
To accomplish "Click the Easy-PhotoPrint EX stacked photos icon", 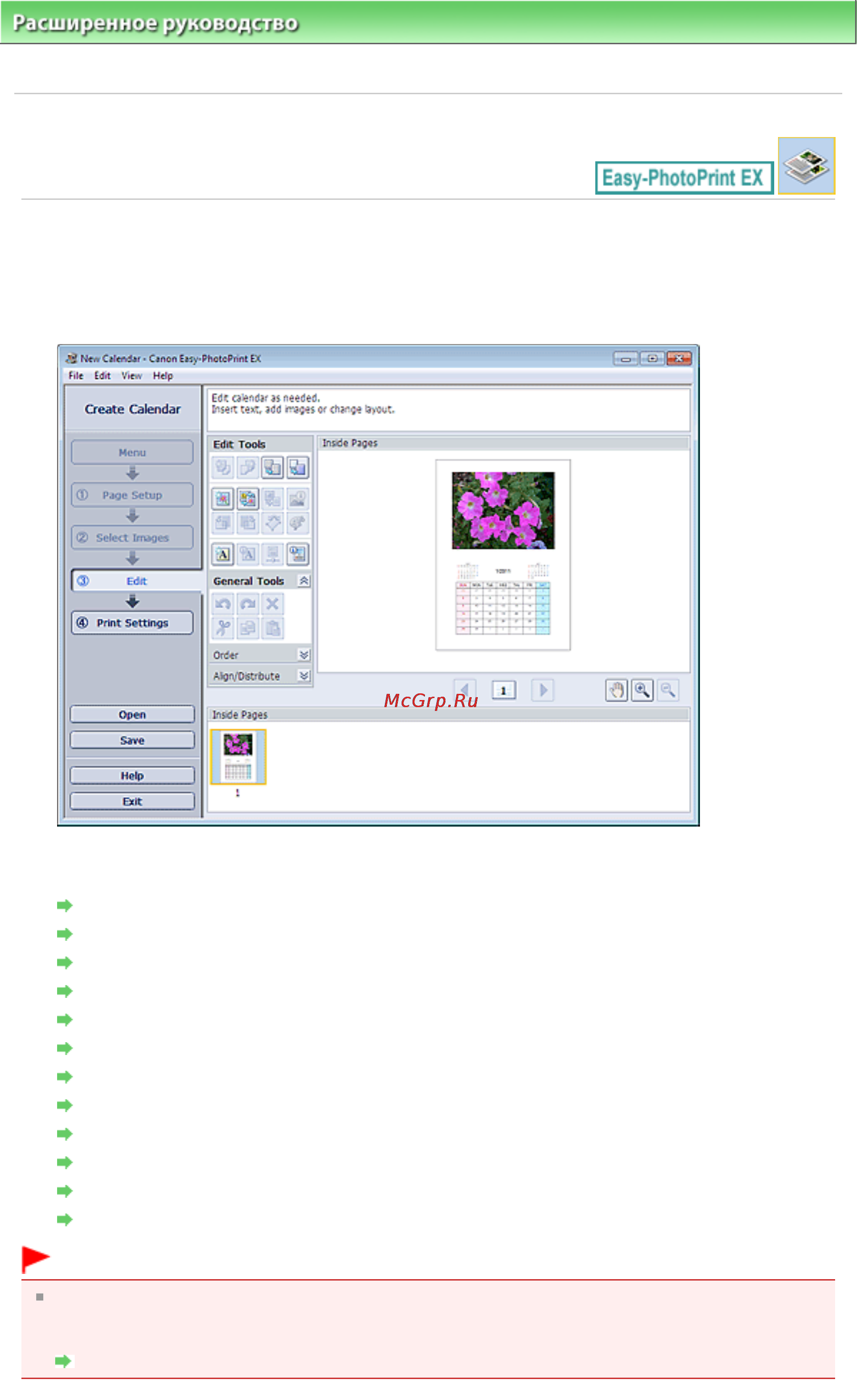I will coord(806,165).
